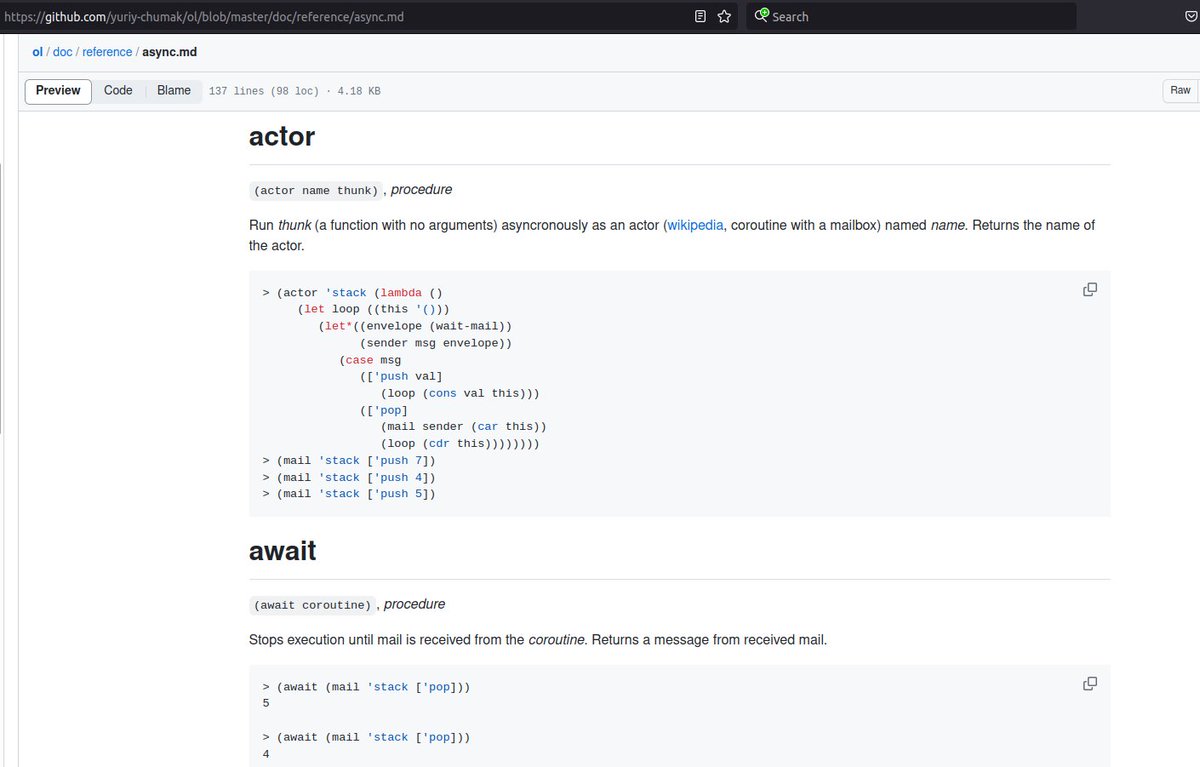
Task: Click the result value 4 in await example
Action: coord(266,754)
